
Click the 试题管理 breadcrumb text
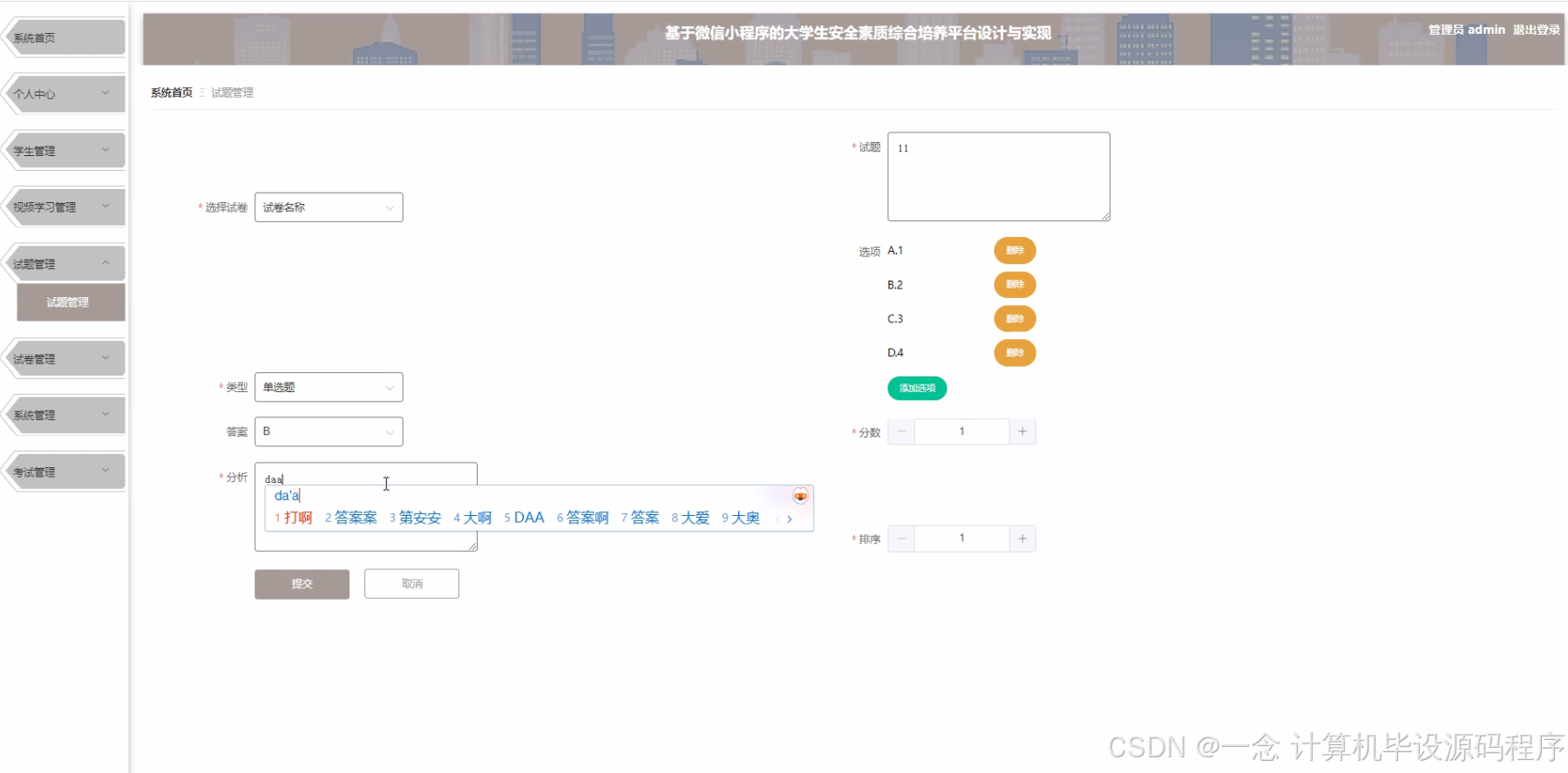click(x=232, y=92)
